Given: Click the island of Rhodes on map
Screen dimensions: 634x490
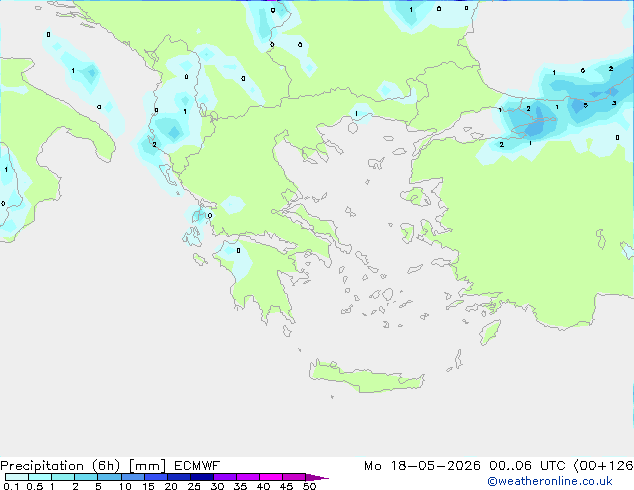Looking at the screenshot, I should tap(490, 332).
